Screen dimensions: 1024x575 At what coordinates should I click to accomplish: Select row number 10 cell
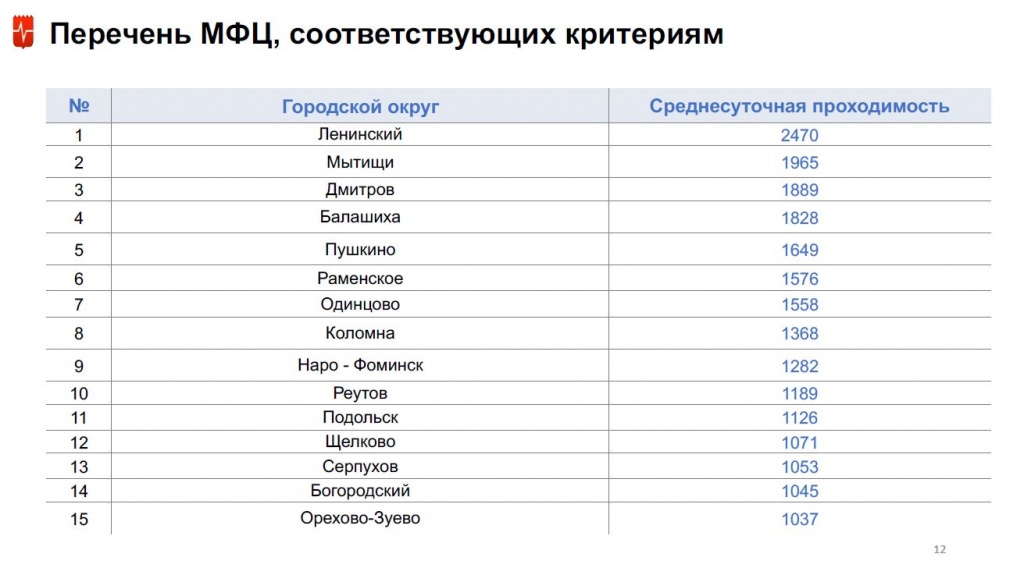pyautogui.click(x=79, y=393)
